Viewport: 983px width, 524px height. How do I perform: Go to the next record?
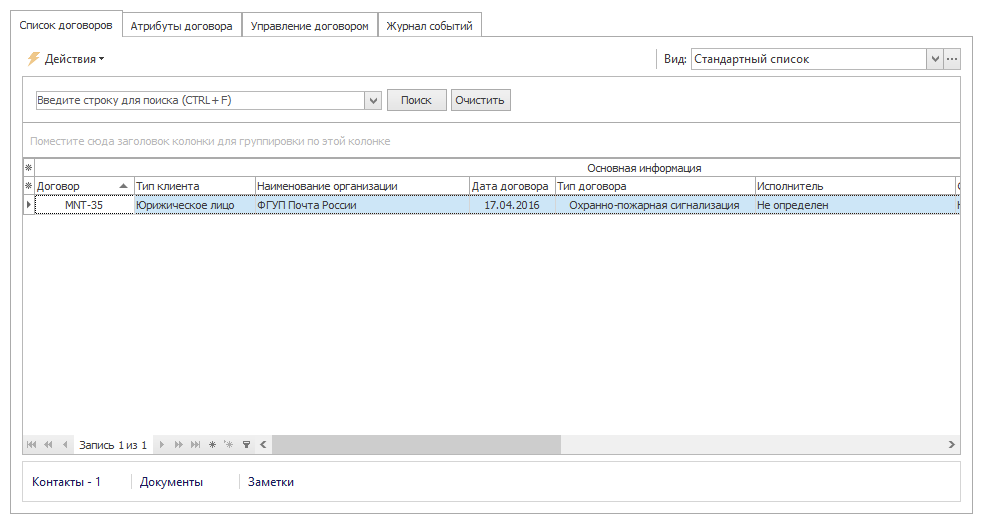pos(162,444)
